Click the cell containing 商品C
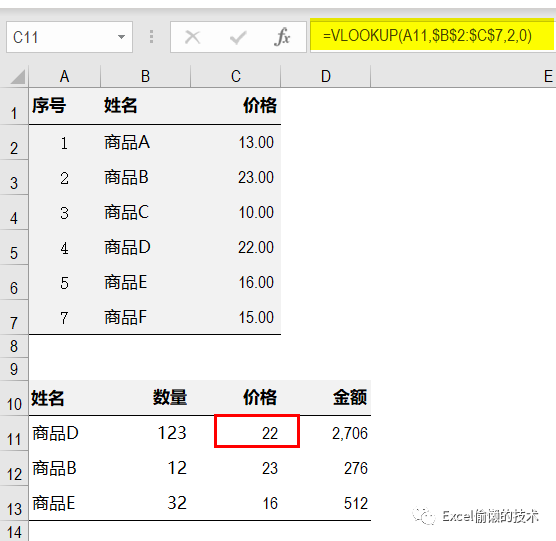Viewport: 556px width, 541px height. (146, 212)
